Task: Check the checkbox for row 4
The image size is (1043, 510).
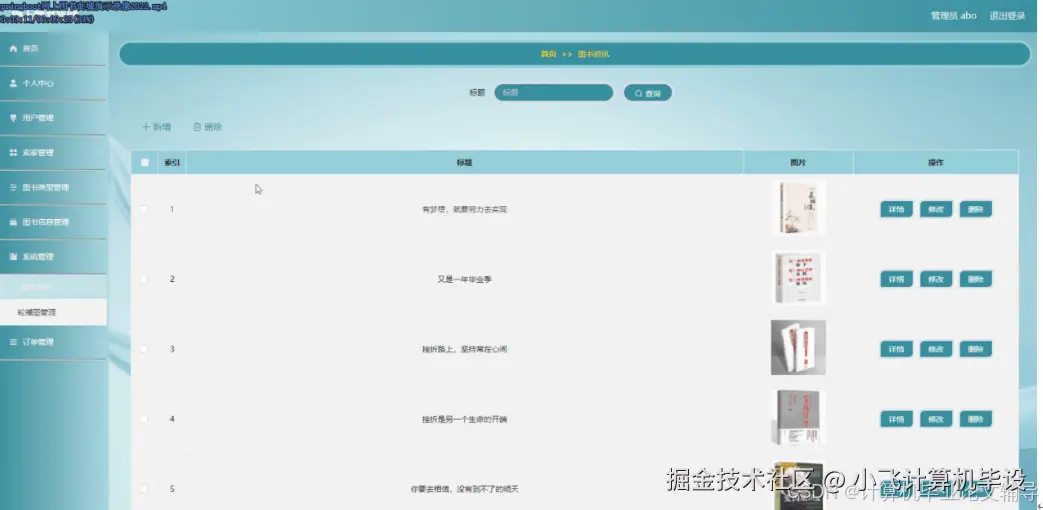Action: [144, 419]
